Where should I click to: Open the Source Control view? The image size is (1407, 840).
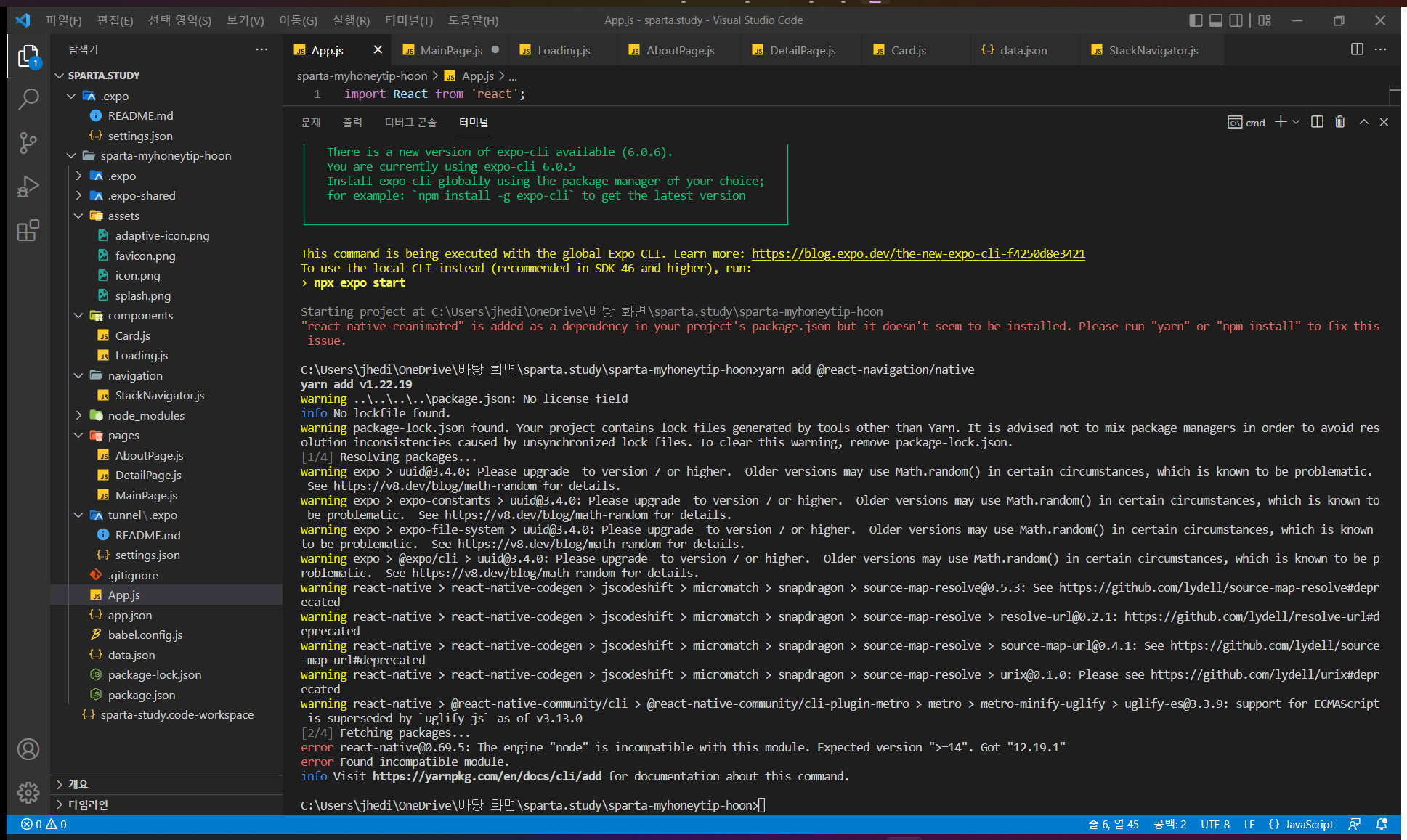coord(28,143)
